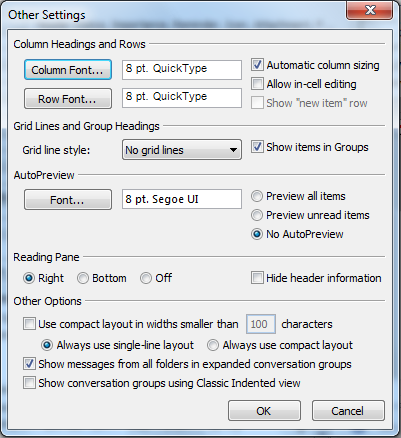Enable Allow in-cell editing
Screen dimensions: 401x438
click(257, 84)
